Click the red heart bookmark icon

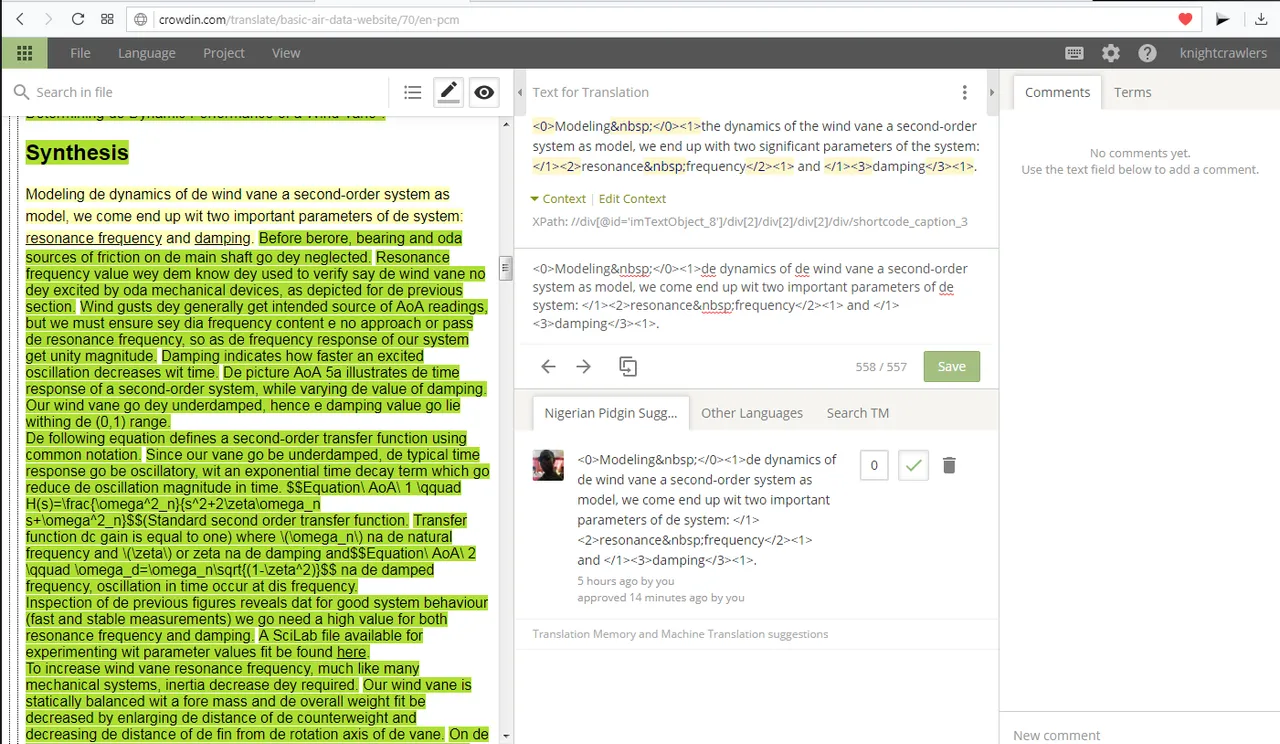click(x=1185, y=19)
